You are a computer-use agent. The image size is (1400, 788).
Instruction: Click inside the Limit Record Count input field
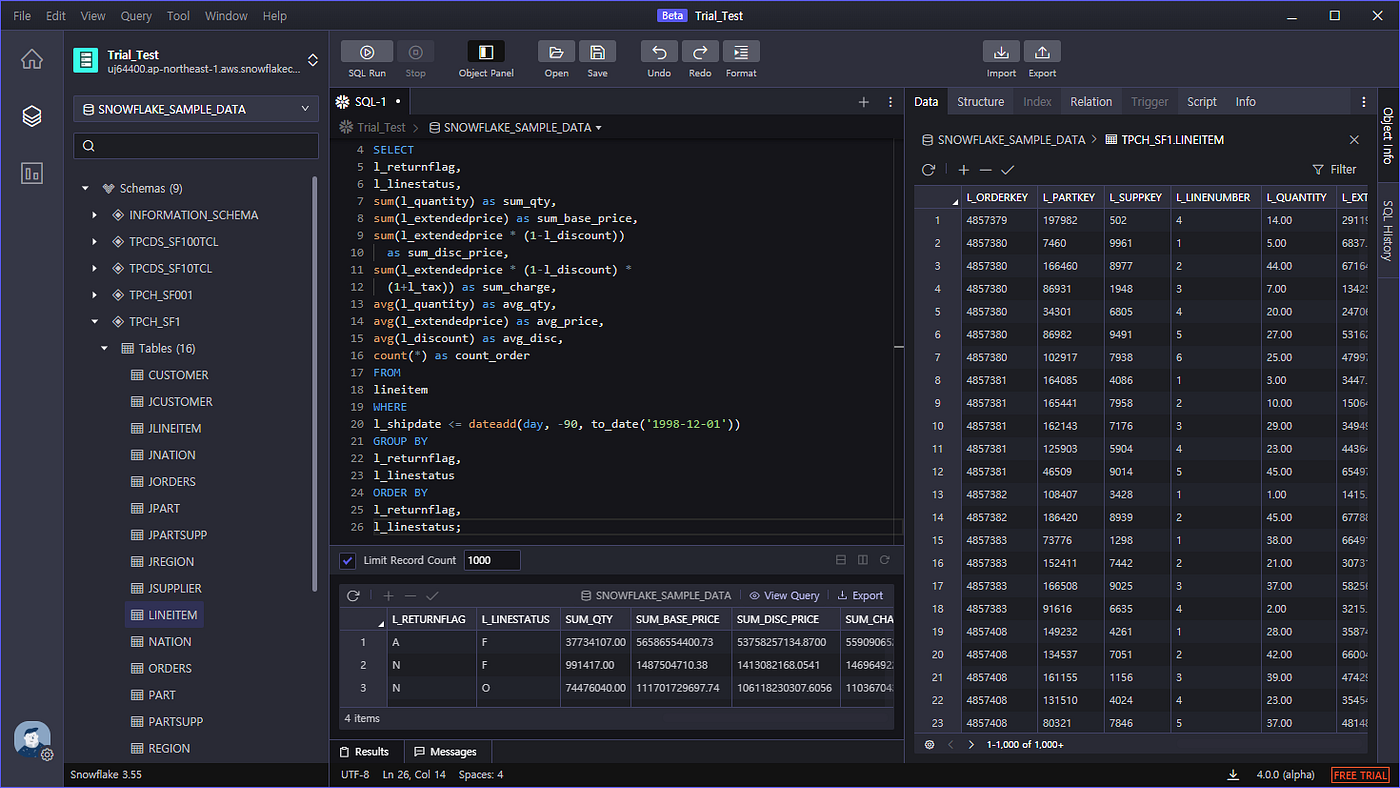pos(491,560)
